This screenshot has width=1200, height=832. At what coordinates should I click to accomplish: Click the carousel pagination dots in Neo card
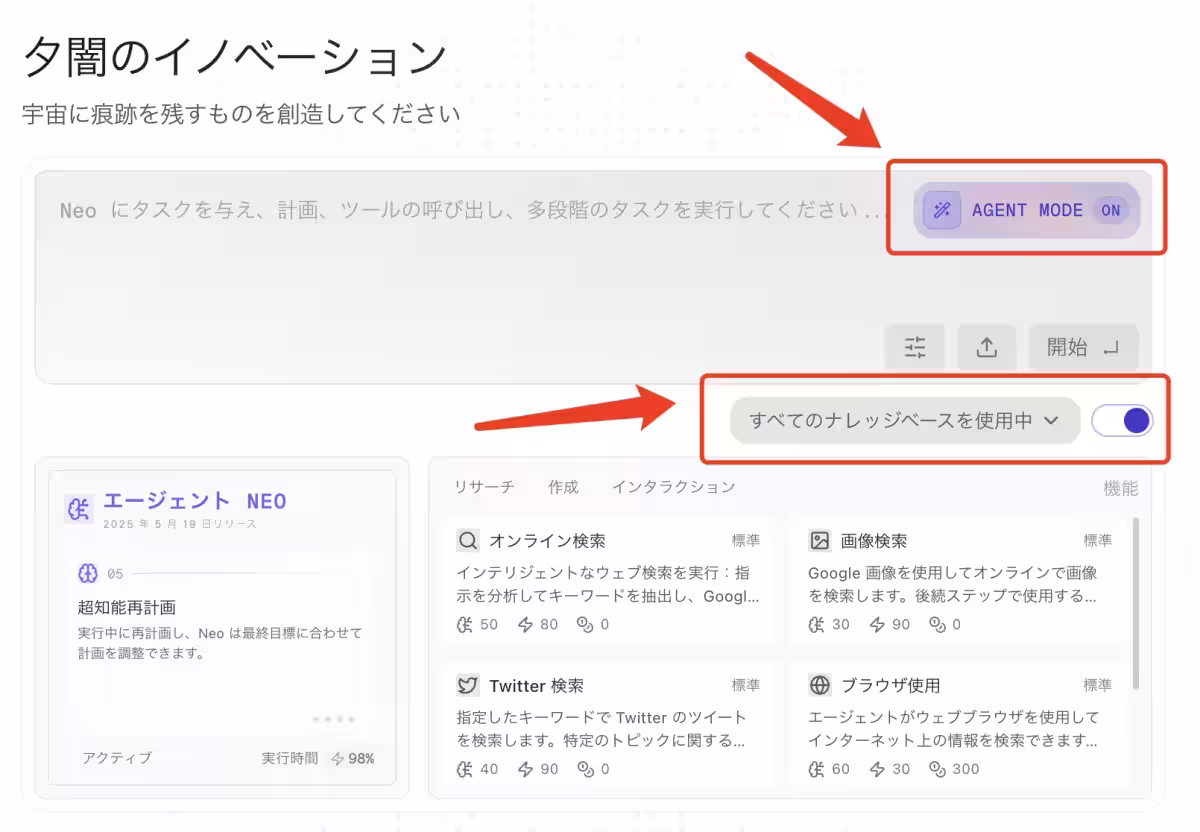[333, 719]
